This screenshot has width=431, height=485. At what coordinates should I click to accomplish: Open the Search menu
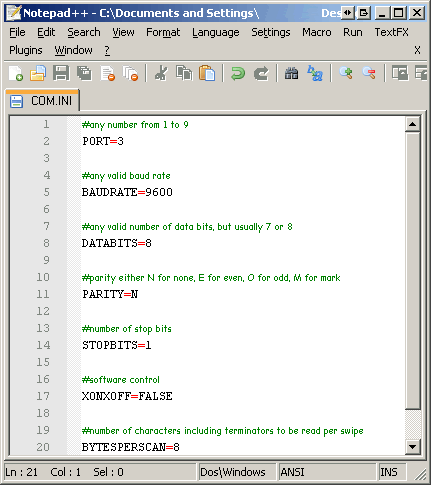[x=84, y=32]
